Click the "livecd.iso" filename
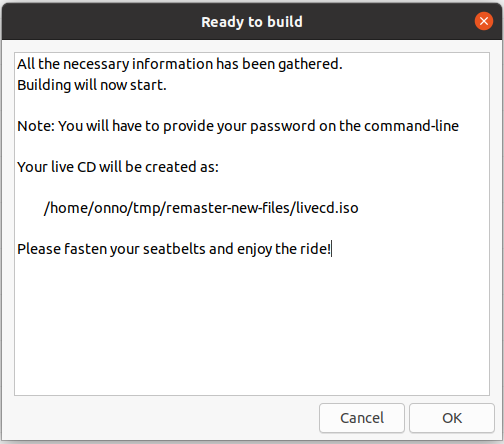The height and width of the screenshot is (444, 504). click(327, 208)
